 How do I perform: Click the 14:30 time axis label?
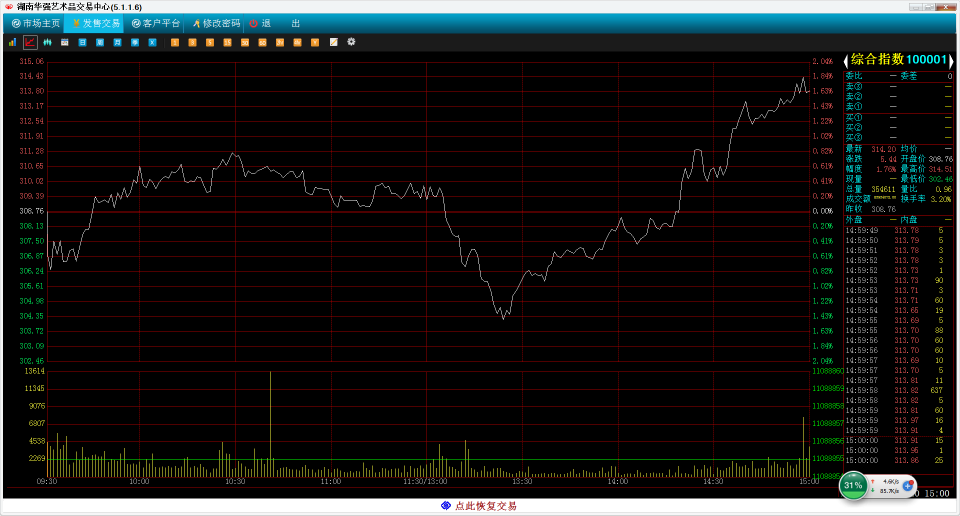(x=713, y=482)
